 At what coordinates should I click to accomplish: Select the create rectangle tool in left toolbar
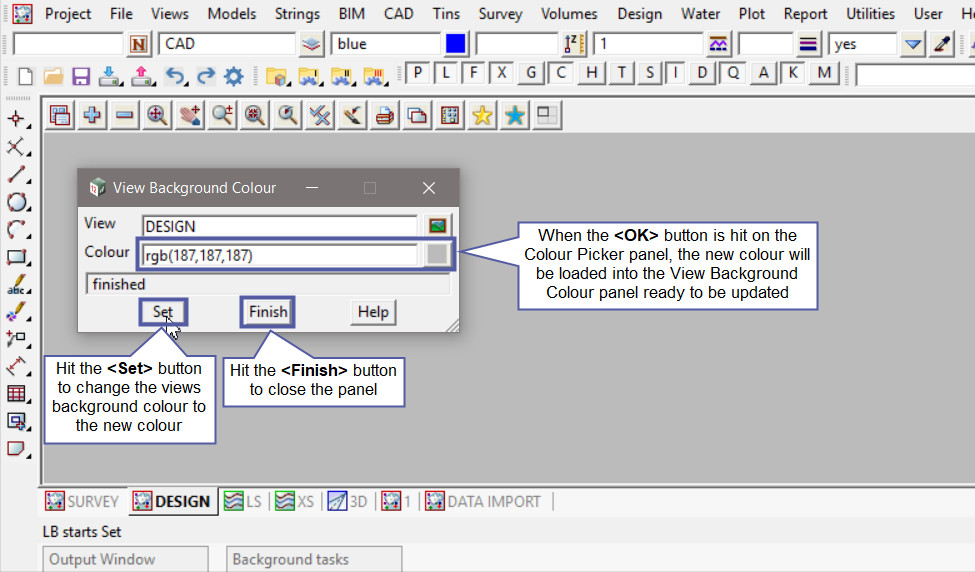(16, 257)
